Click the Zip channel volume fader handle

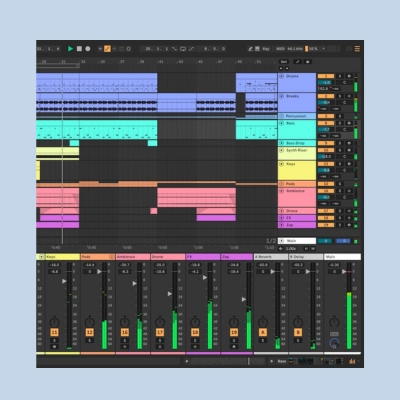click(244, 299)
